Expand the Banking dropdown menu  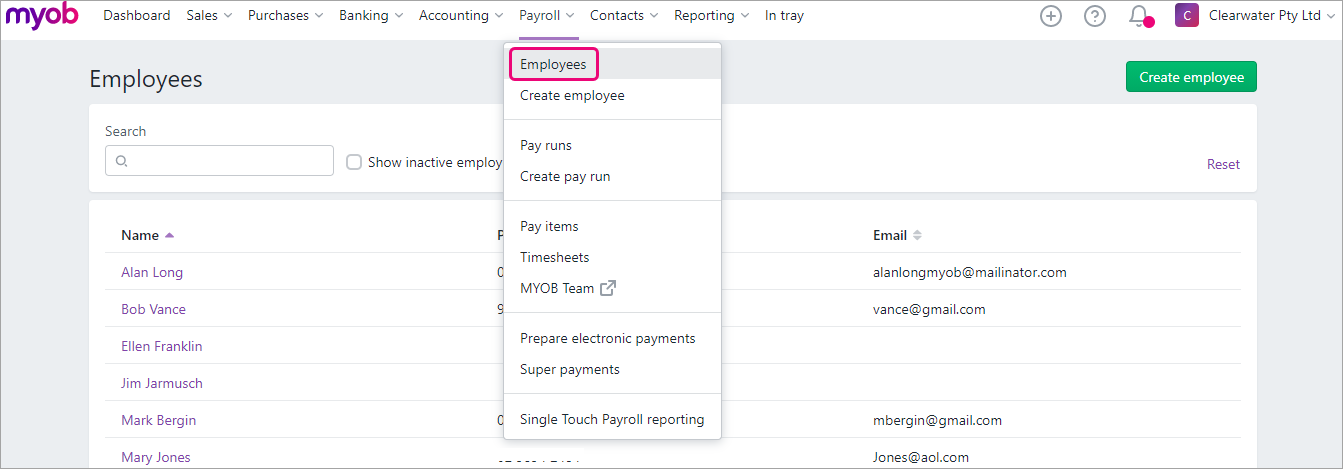(x=370, y=16)
